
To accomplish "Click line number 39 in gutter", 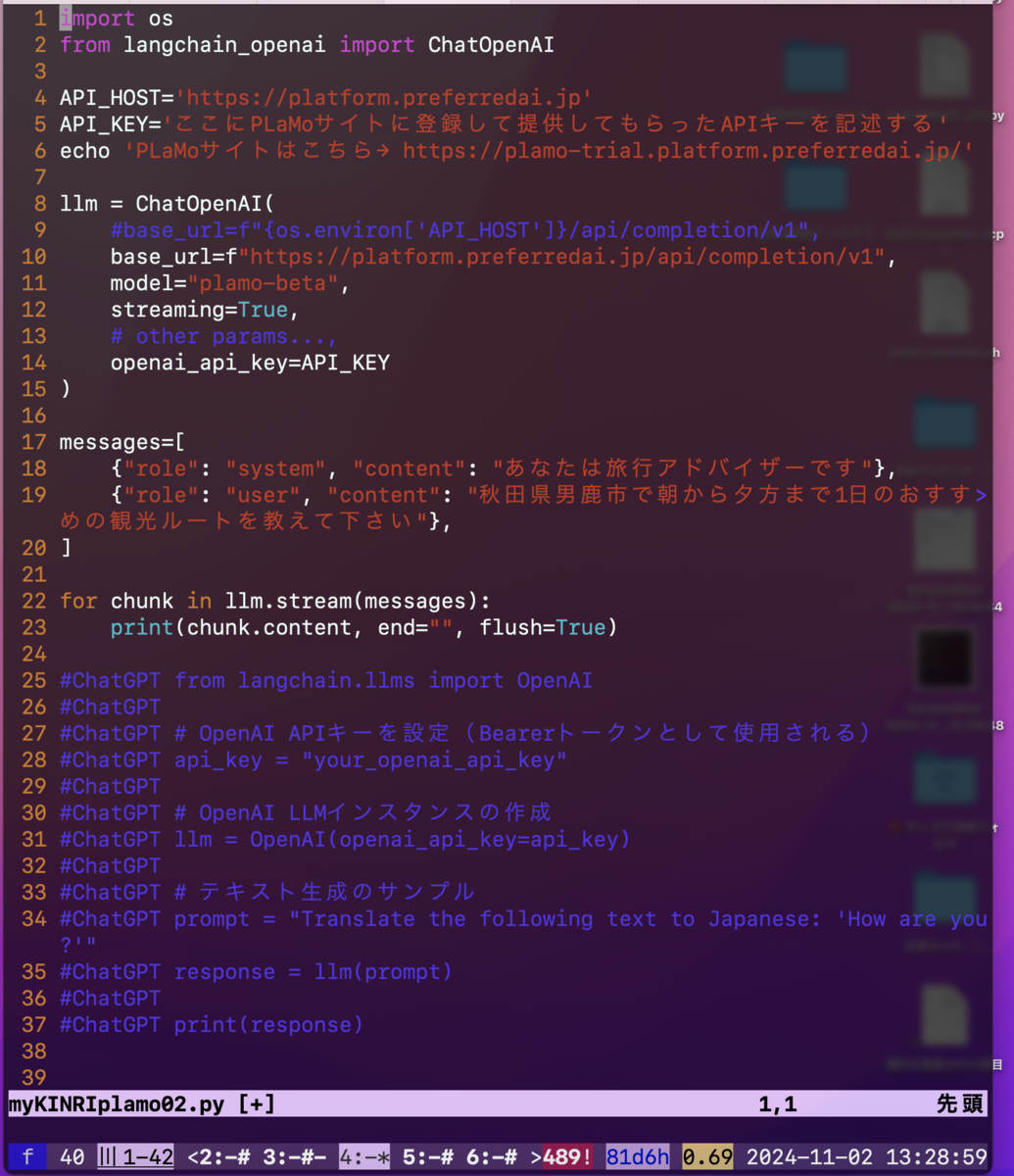I will tap(33, 1077).
